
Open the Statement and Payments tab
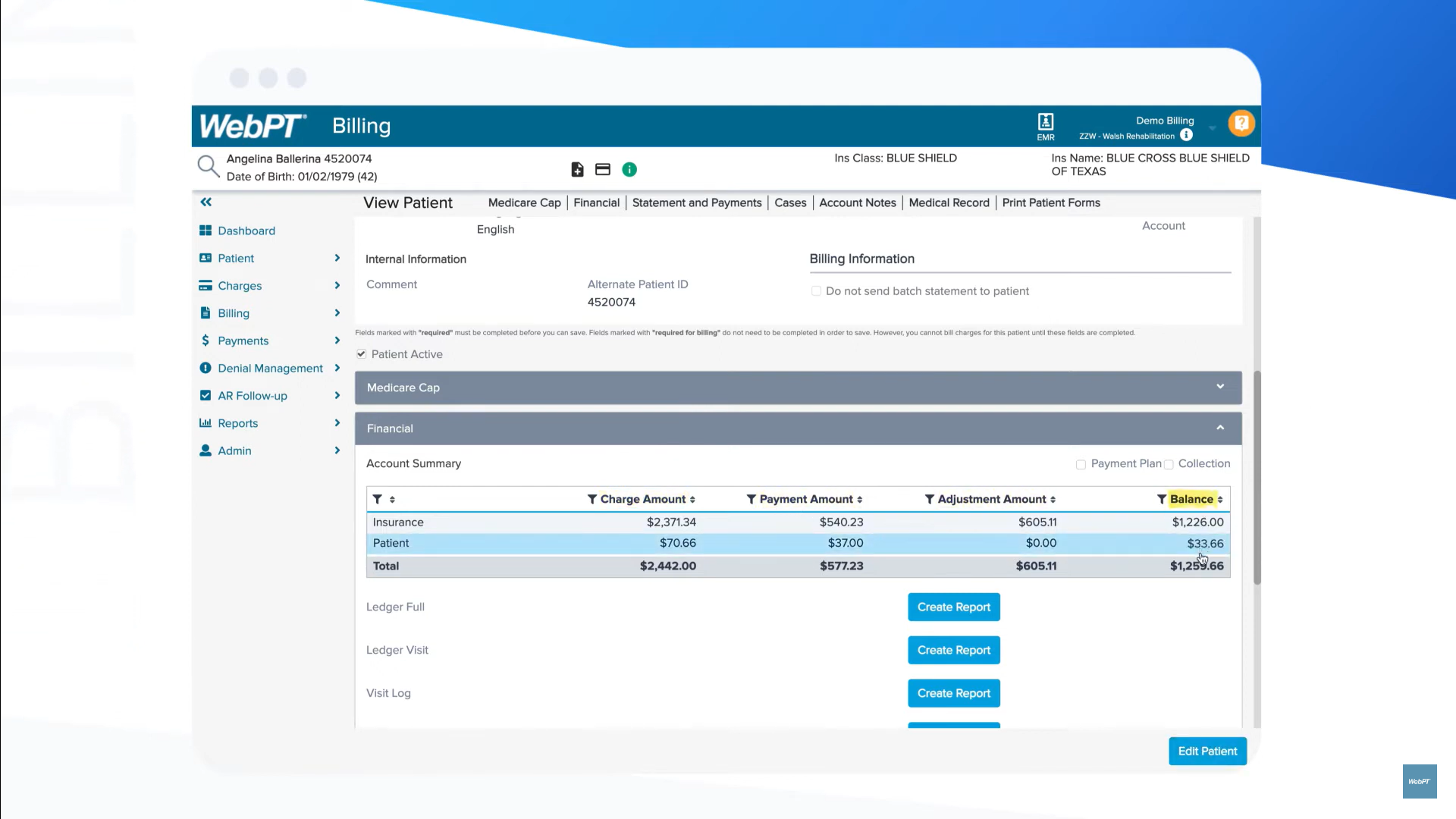click(696, 203)
